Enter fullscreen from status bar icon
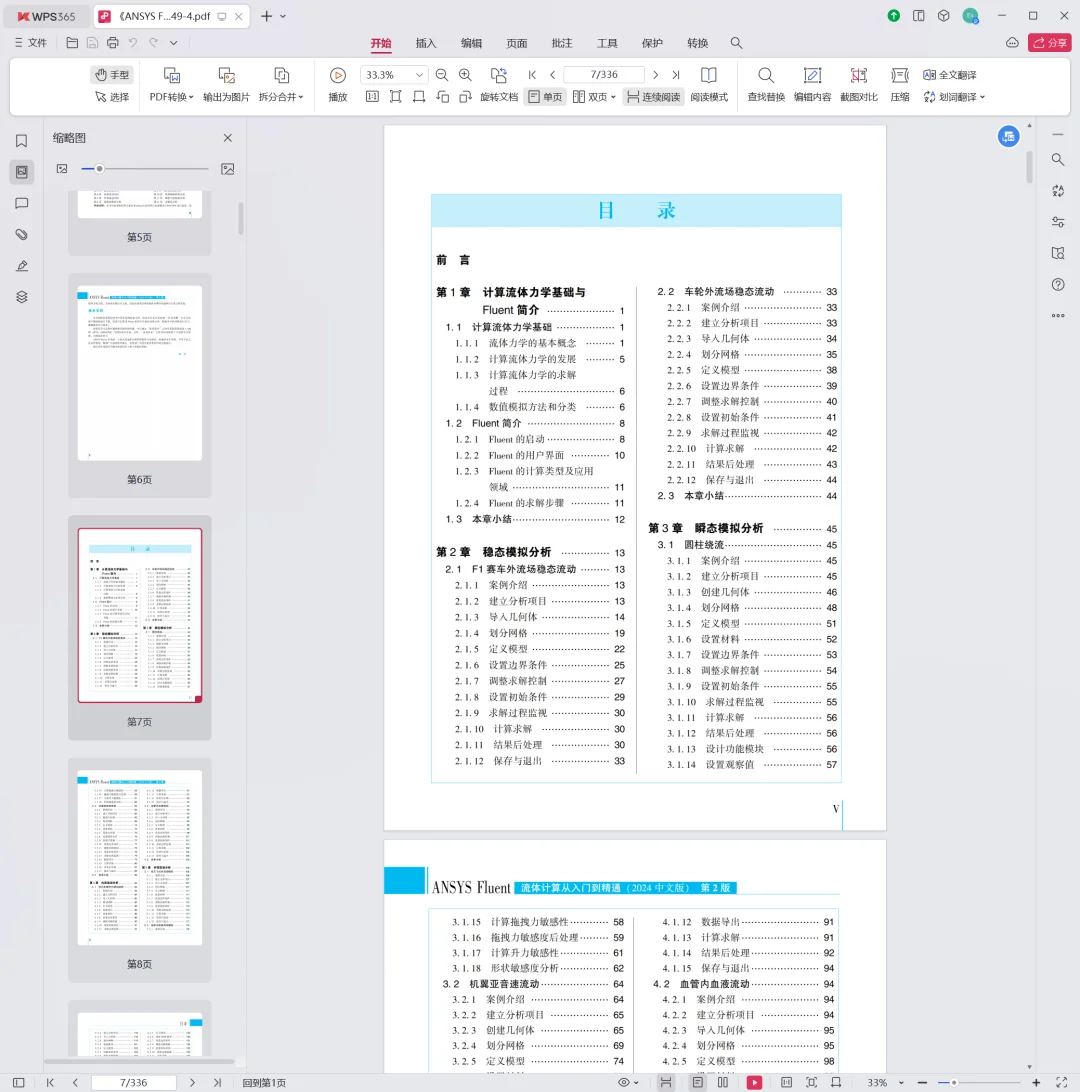The height and width of the screenshot is (1092, 1080). [x=1061, y=1082]
